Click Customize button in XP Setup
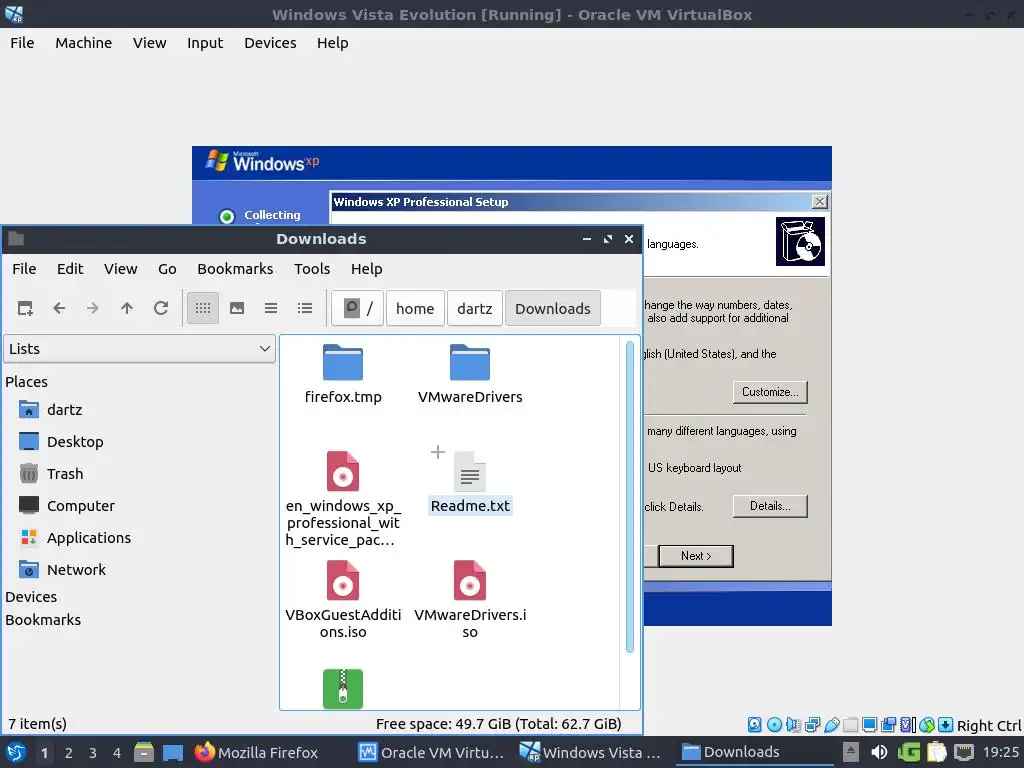The height and width of the screenshot is (768, 1024). [770, 392]
